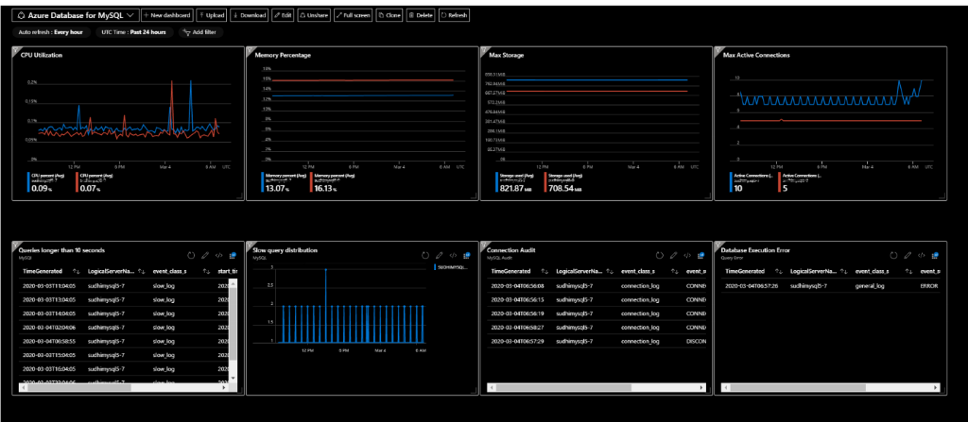
Task: Click Connection Audit row 2020-03-04T06:57:29
Action: 597,341
